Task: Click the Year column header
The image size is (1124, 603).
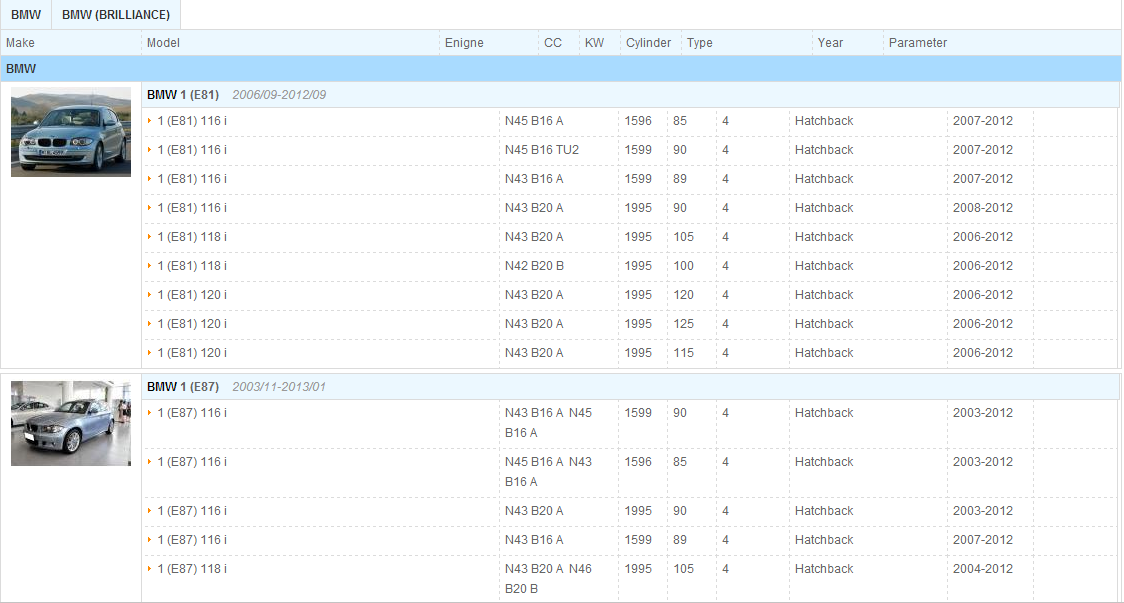Action: 830,43
